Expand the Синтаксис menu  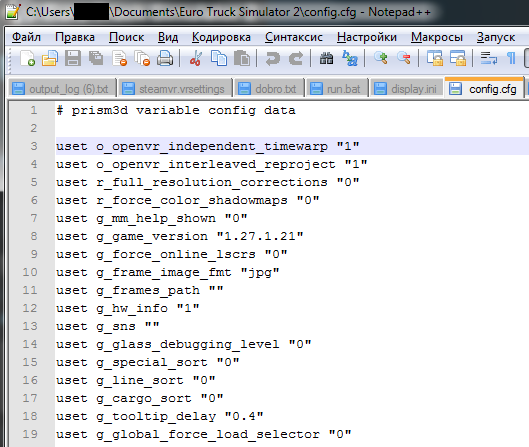click(294, 37)
